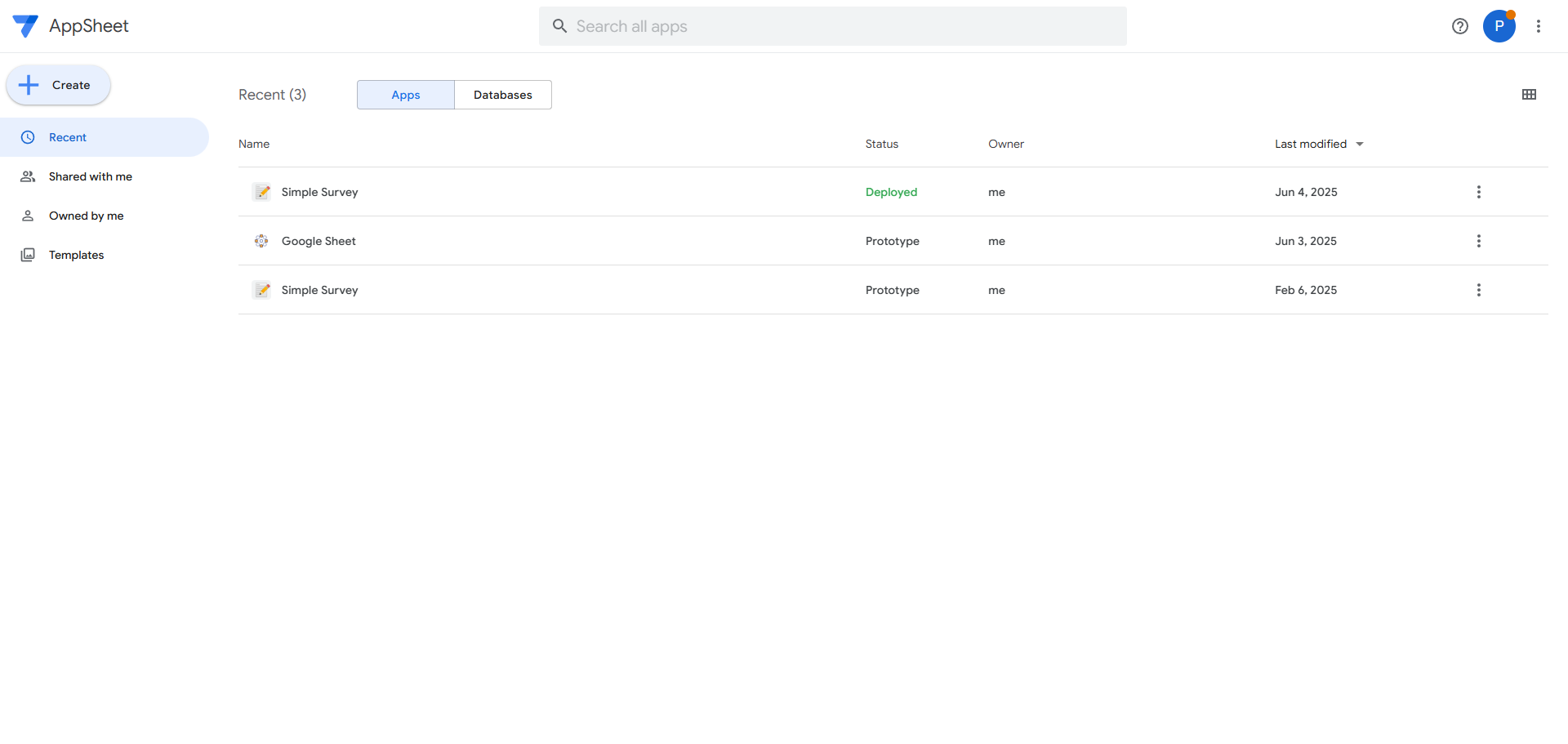Select Recent in the sidebar

68,137
